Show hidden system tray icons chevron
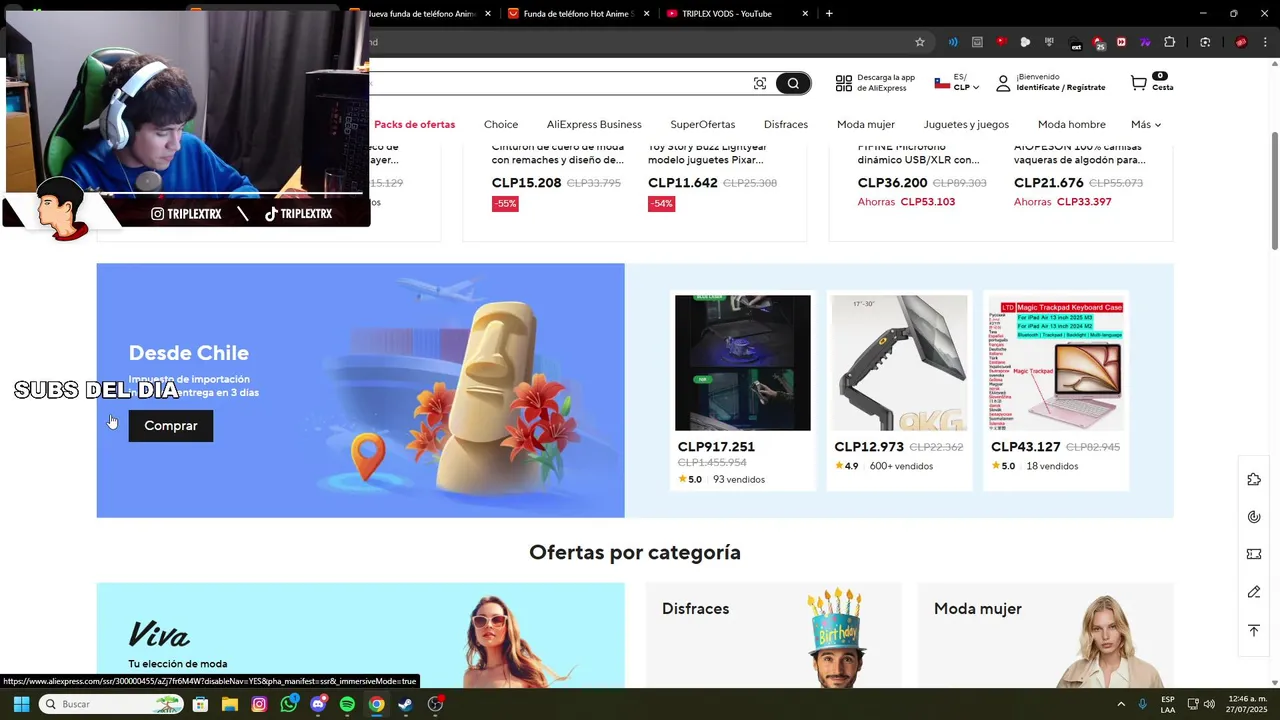Viewport: 1280px width, 720px height. point(1121,704)
